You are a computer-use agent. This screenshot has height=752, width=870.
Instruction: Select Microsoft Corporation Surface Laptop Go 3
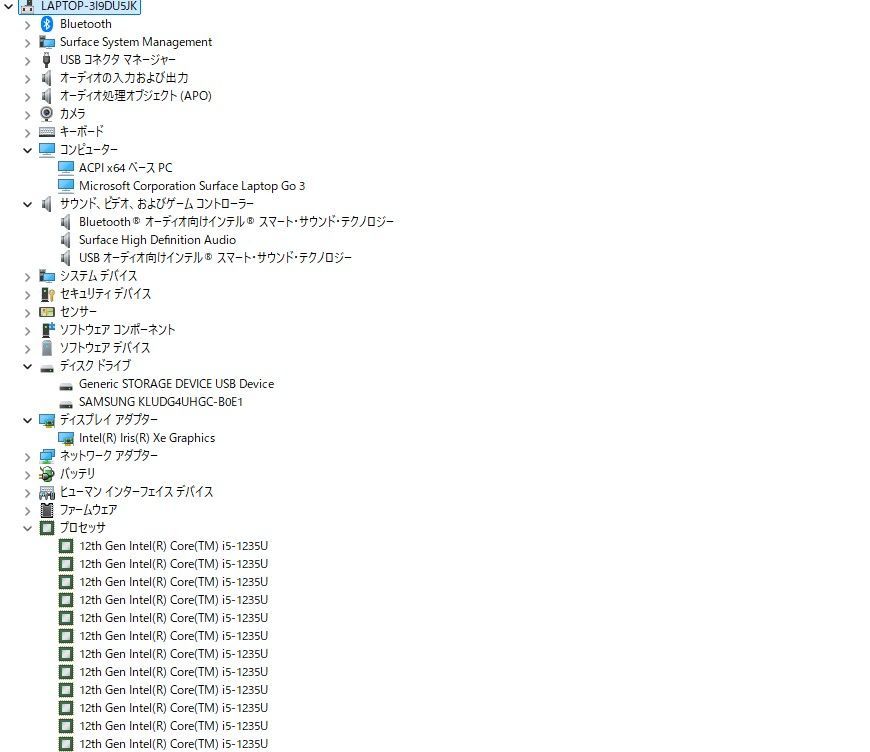[192, 185]
